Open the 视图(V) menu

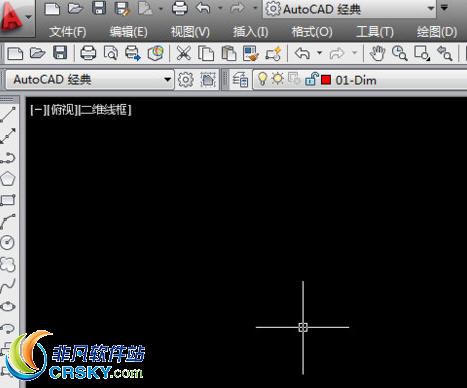[x=190, y=32]
